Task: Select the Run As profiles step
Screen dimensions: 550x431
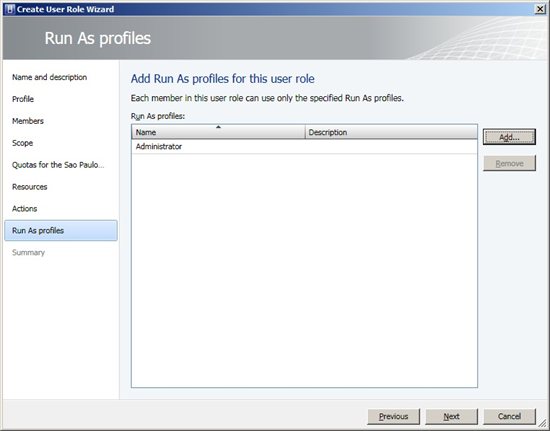Action: click(x=61, y=230)
